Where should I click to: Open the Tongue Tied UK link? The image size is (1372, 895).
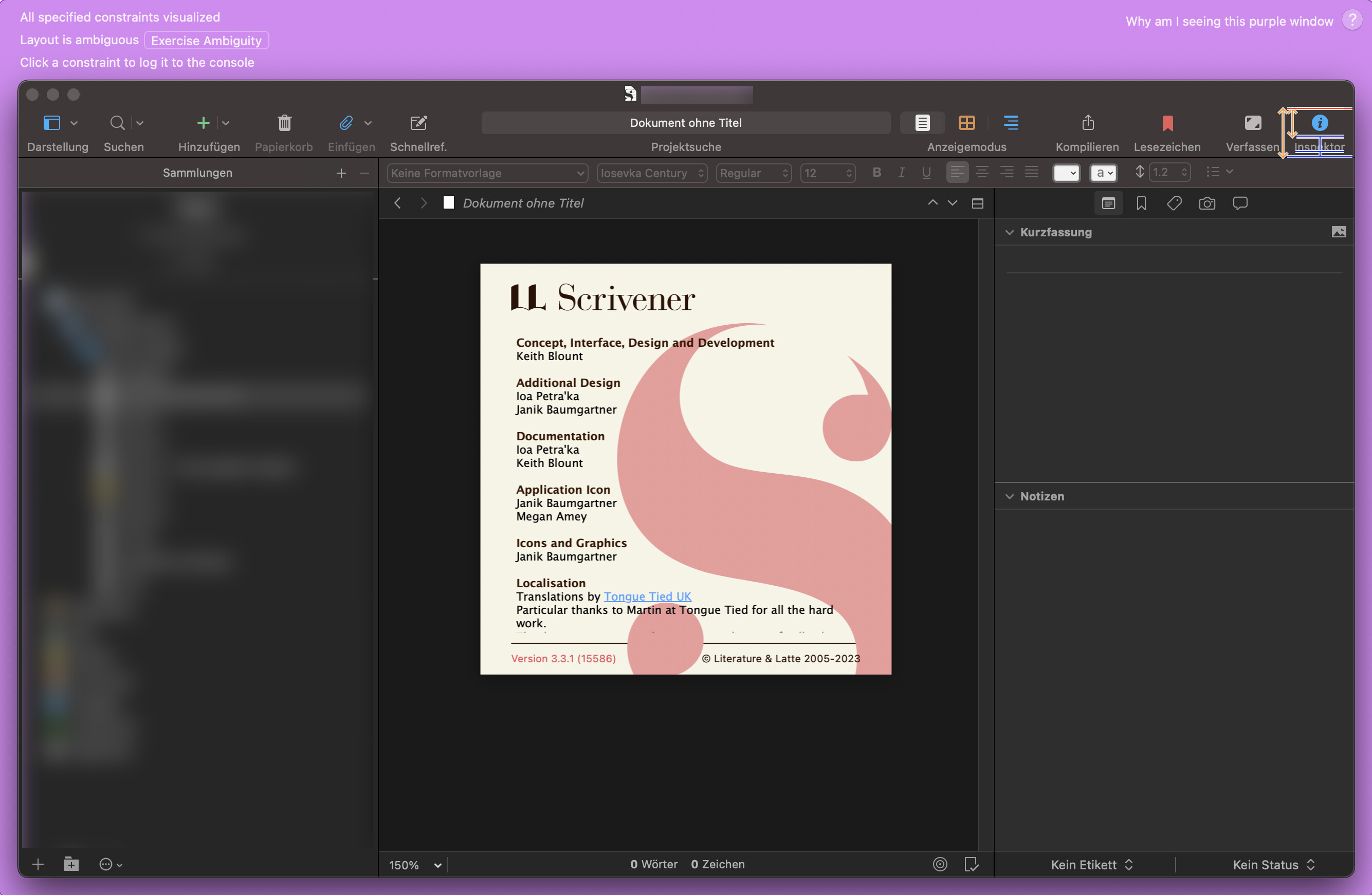pos(647,596)
